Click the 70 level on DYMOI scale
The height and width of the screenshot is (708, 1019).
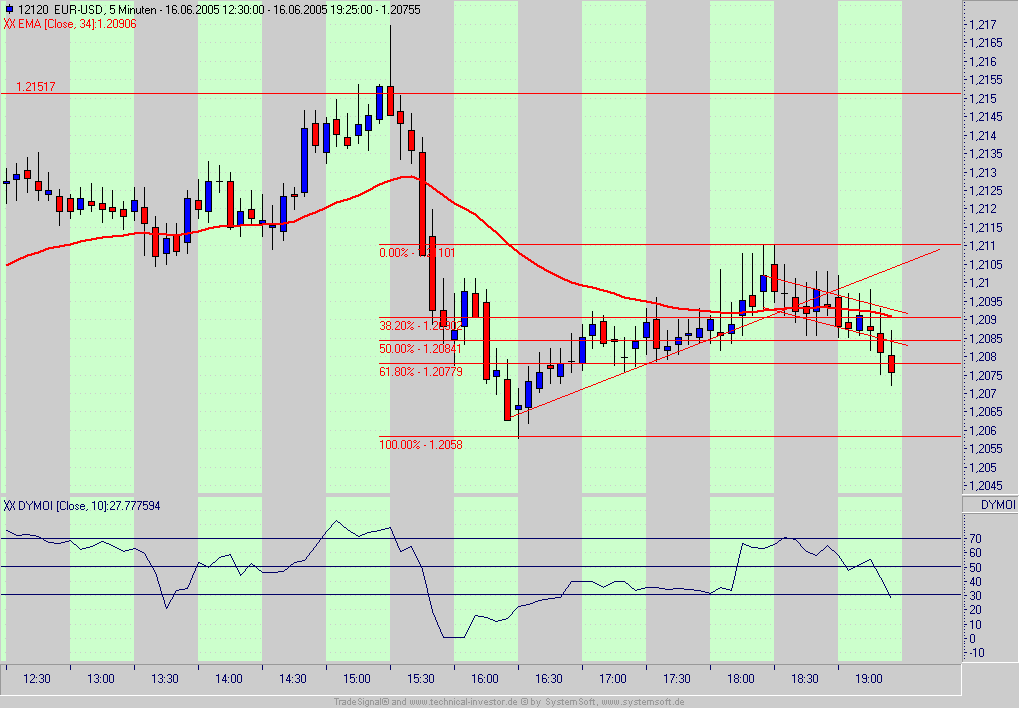975,539
